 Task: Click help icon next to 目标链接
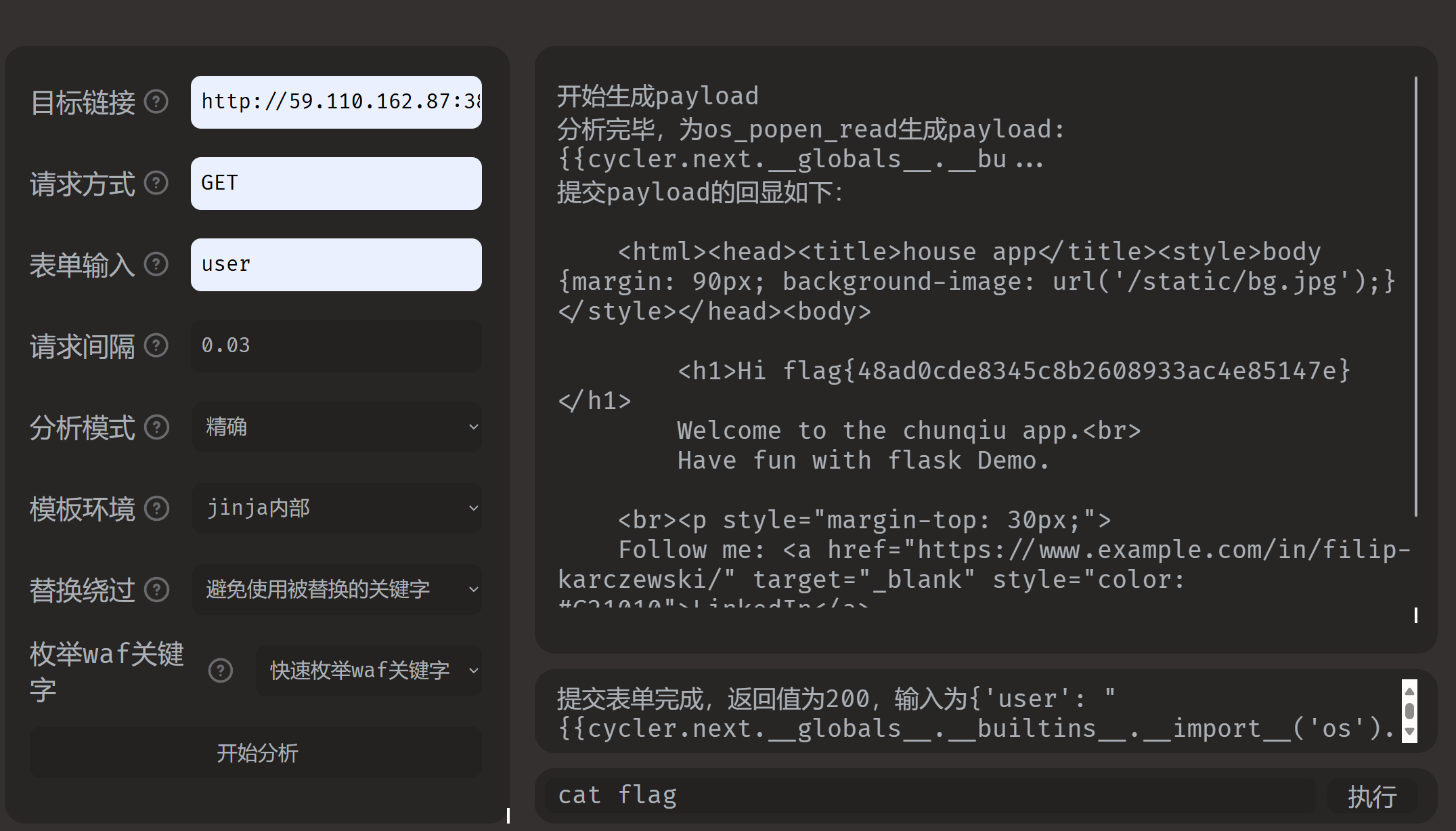coord(156,102)
